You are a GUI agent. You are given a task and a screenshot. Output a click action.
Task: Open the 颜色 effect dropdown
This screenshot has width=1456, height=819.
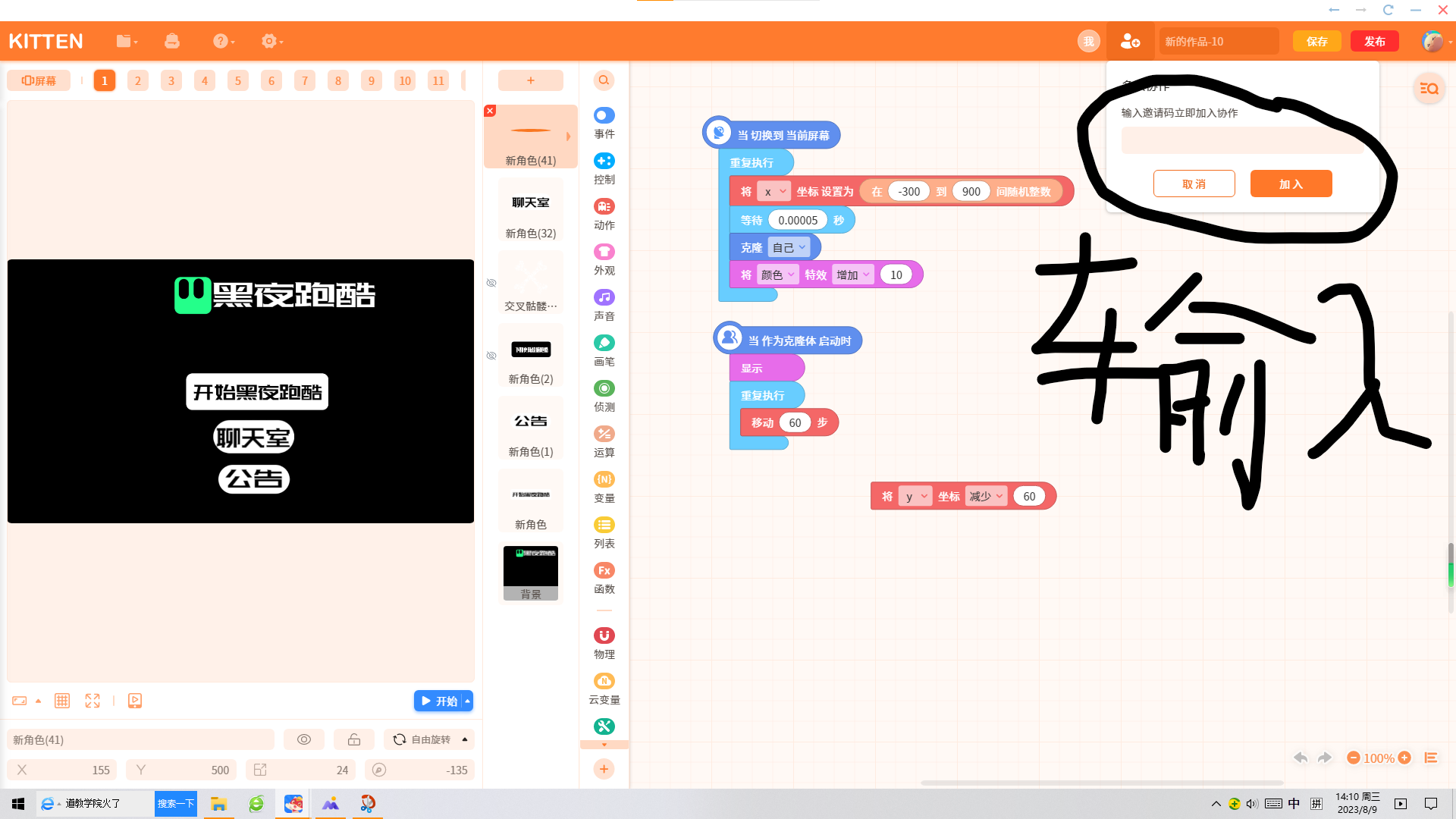(x=778, y=275)
